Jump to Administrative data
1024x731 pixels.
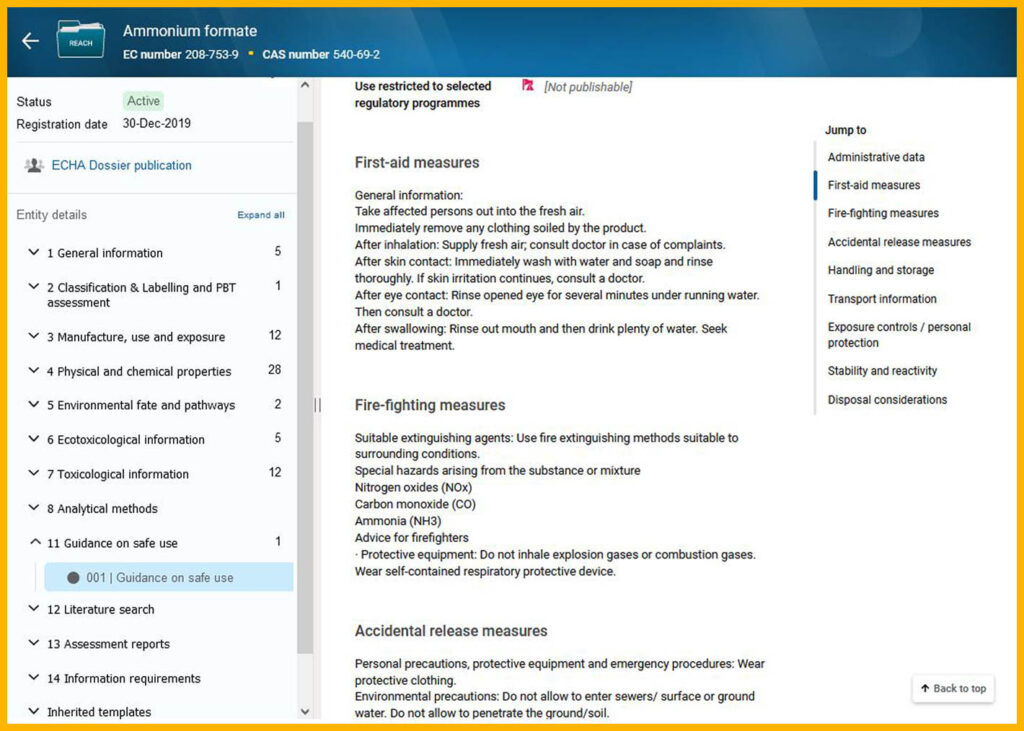pos(876,157)
